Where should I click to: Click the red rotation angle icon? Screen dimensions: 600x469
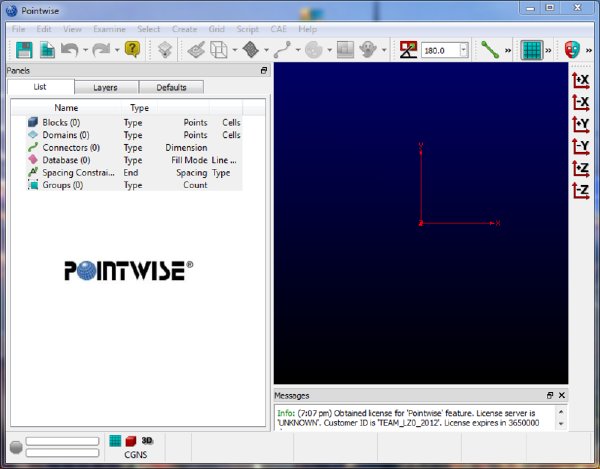(408, 50)
